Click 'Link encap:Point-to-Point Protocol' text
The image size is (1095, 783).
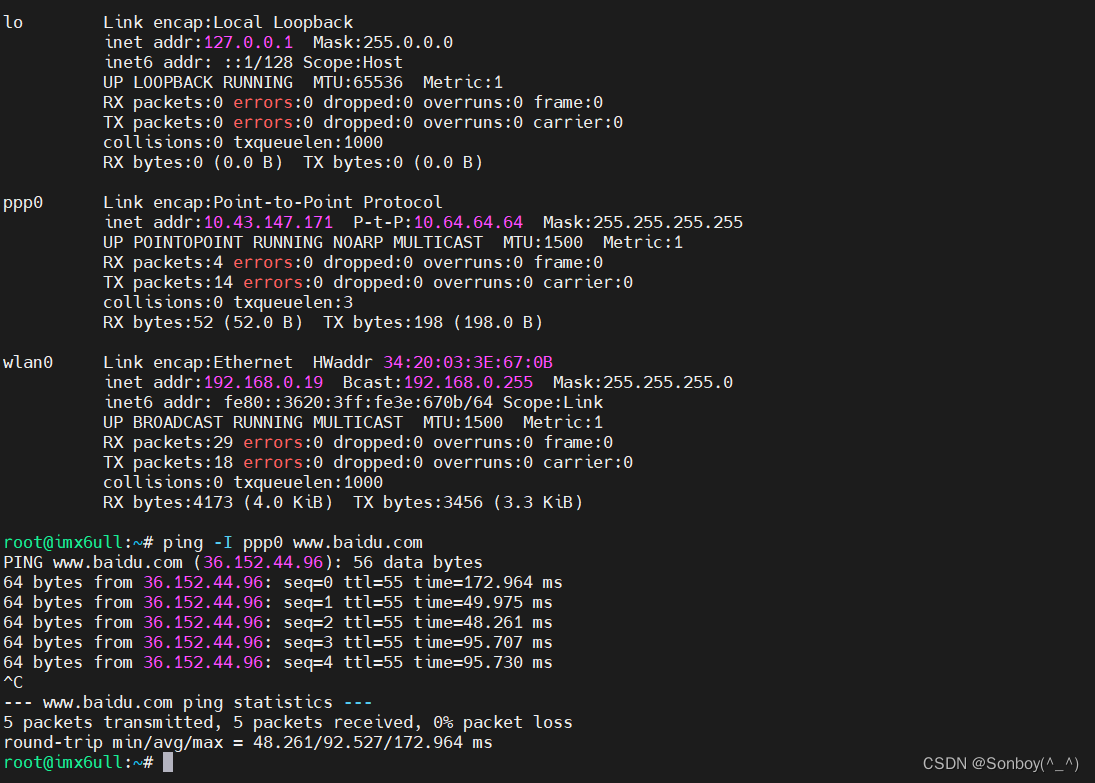pyautogui.click(x=273, y=203)
